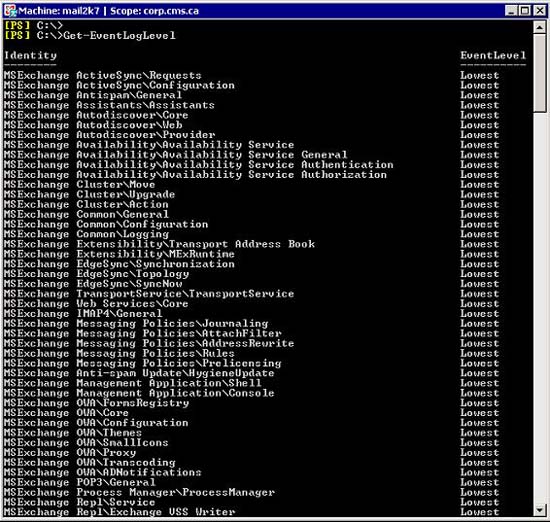The image size is (550, 522).
Task: Click the Transport Address Book row
Action: coord(251,244)
